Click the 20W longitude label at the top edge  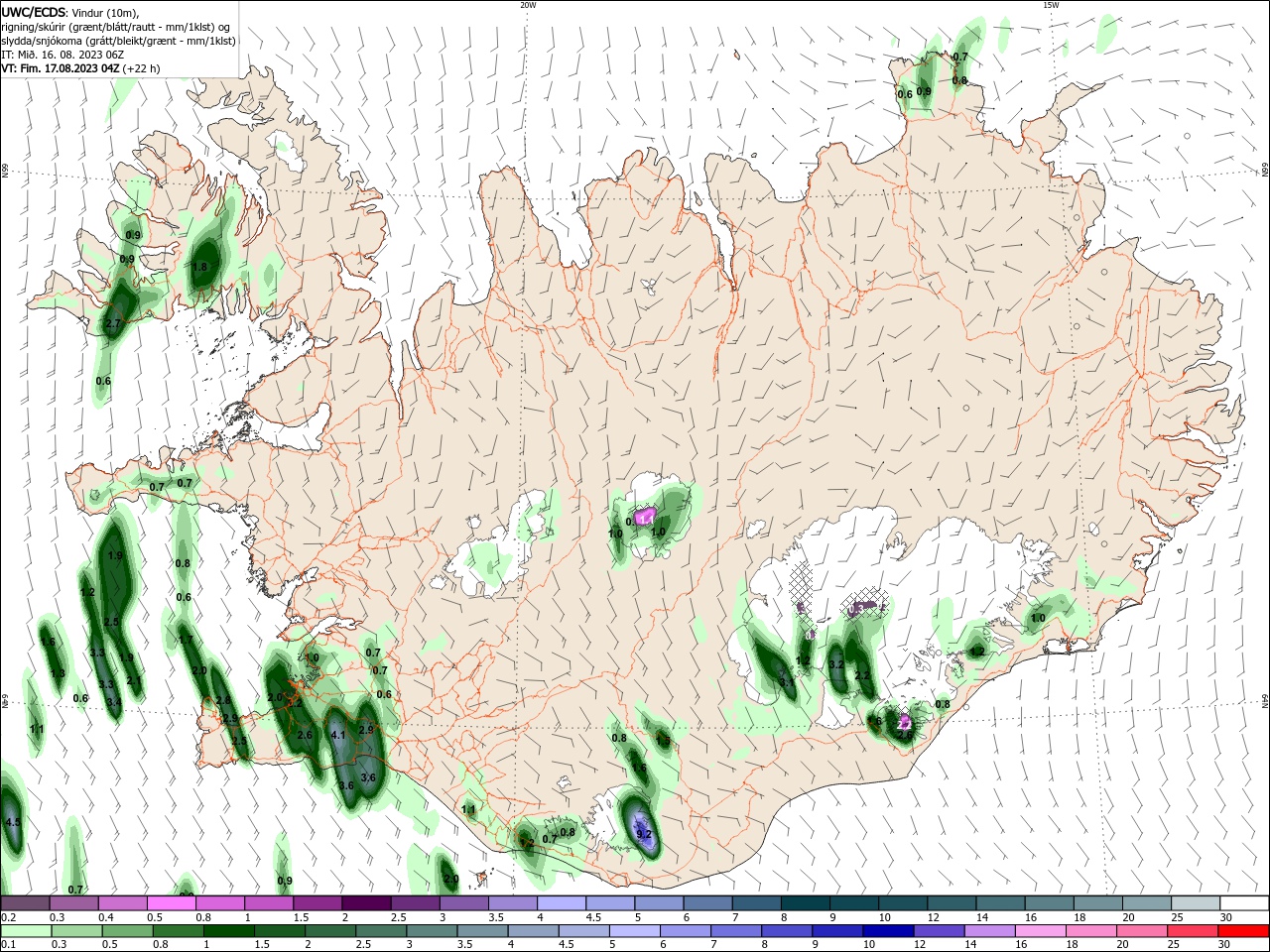coord(528,5)
